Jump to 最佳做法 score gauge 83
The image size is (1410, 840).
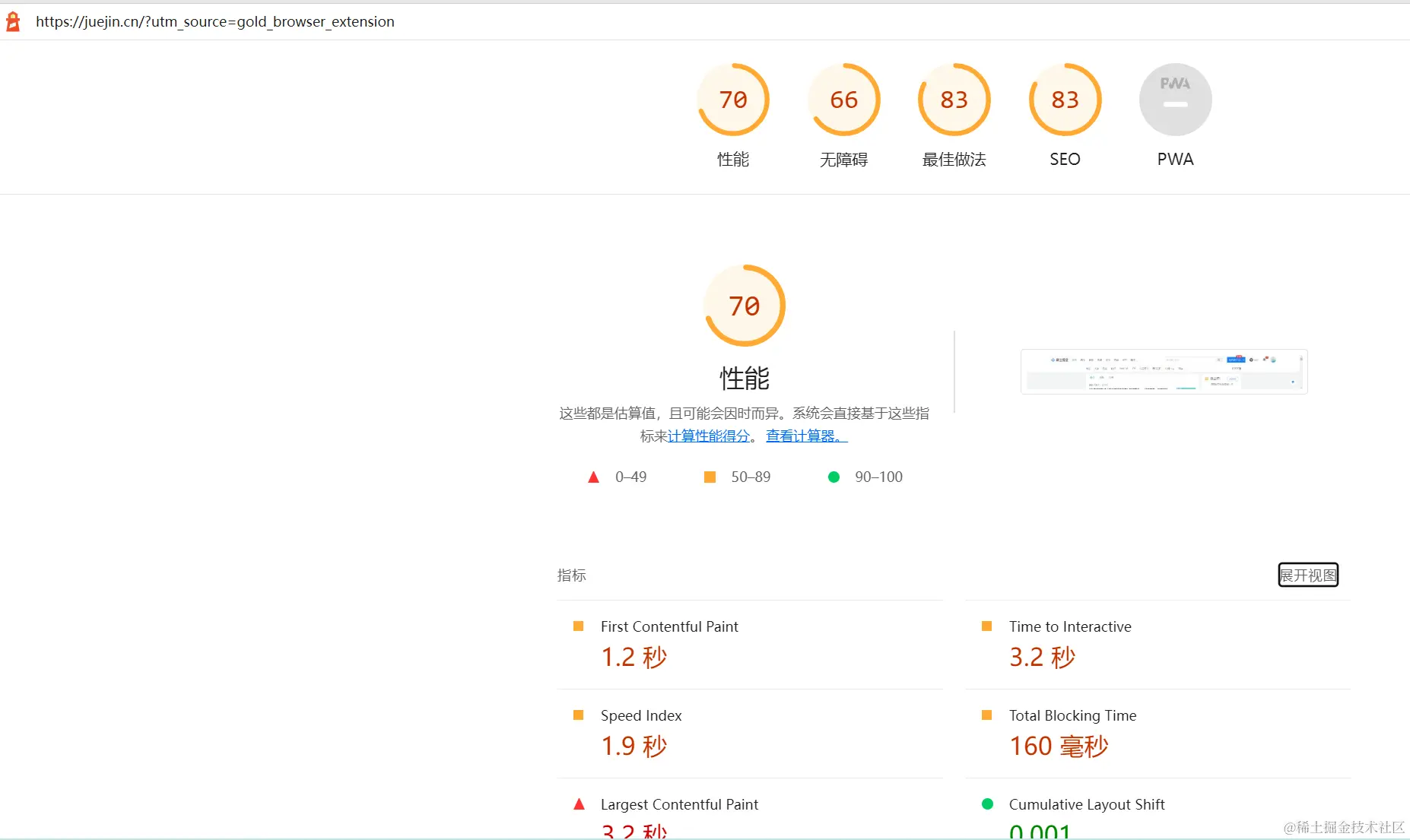tap(954, 100)
